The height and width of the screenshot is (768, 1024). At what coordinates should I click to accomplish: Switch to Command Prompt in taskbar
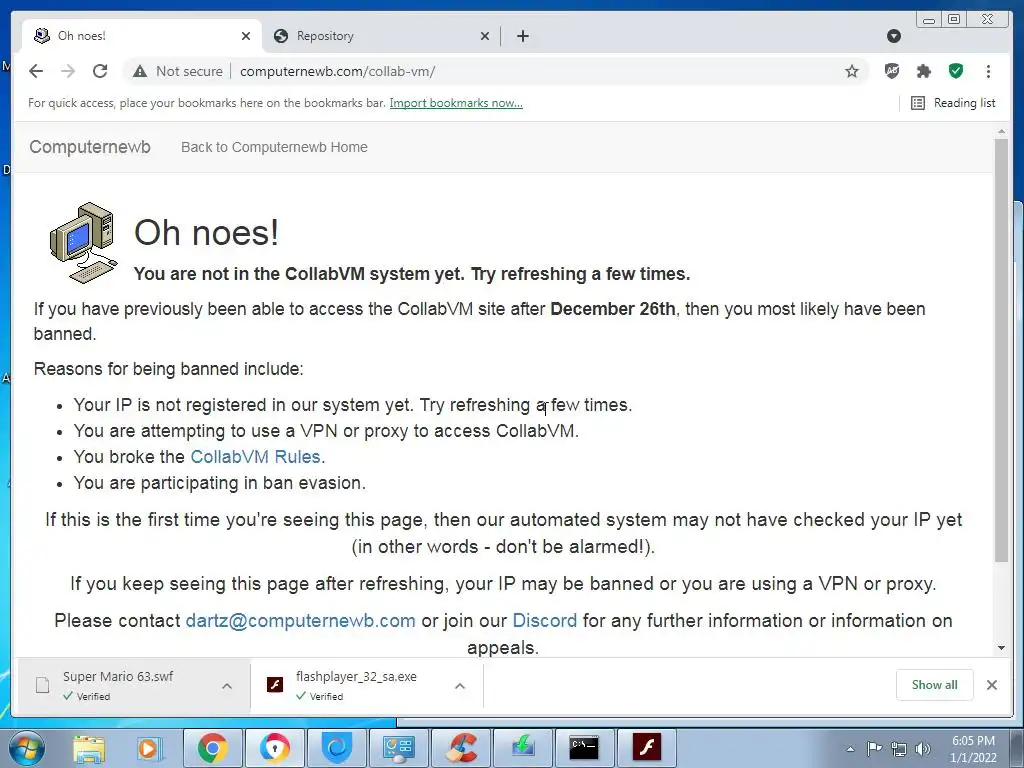point(584,748)
